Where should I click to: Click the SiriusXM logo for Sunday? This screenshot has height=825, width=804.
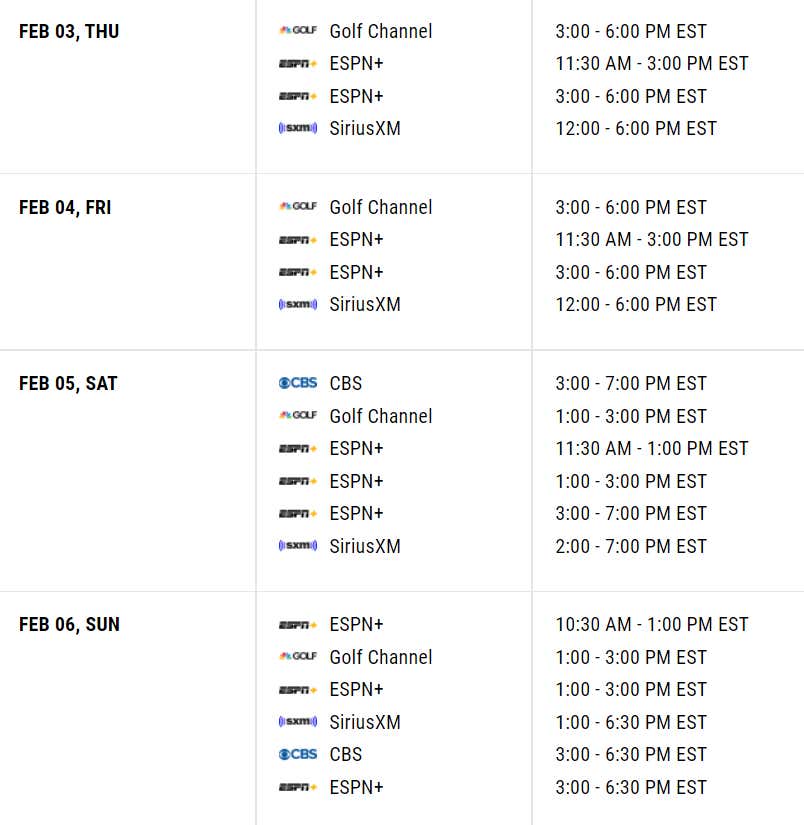pyautogui.click(x=297, y=722)
